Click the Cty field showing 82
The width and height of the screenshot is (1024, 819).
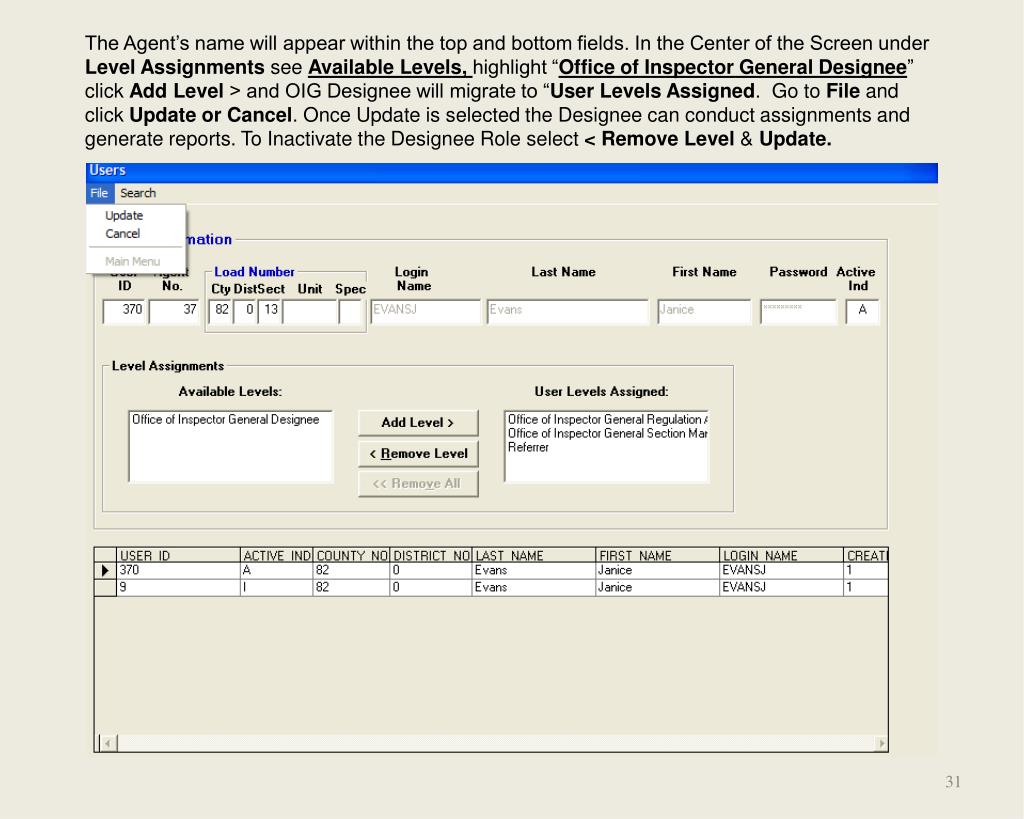click(221, 311)
